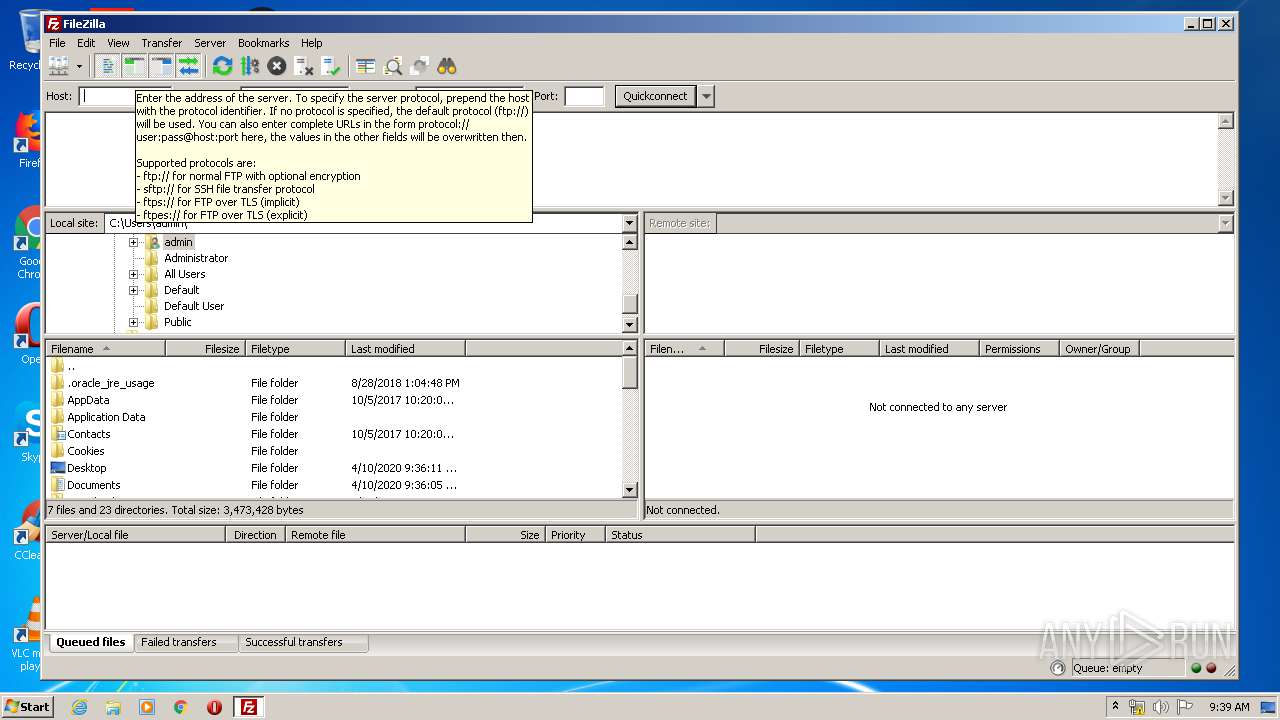Sort local files by Filesize column
The width and height of the screenshot is (1280, 720).
(206, 349)
